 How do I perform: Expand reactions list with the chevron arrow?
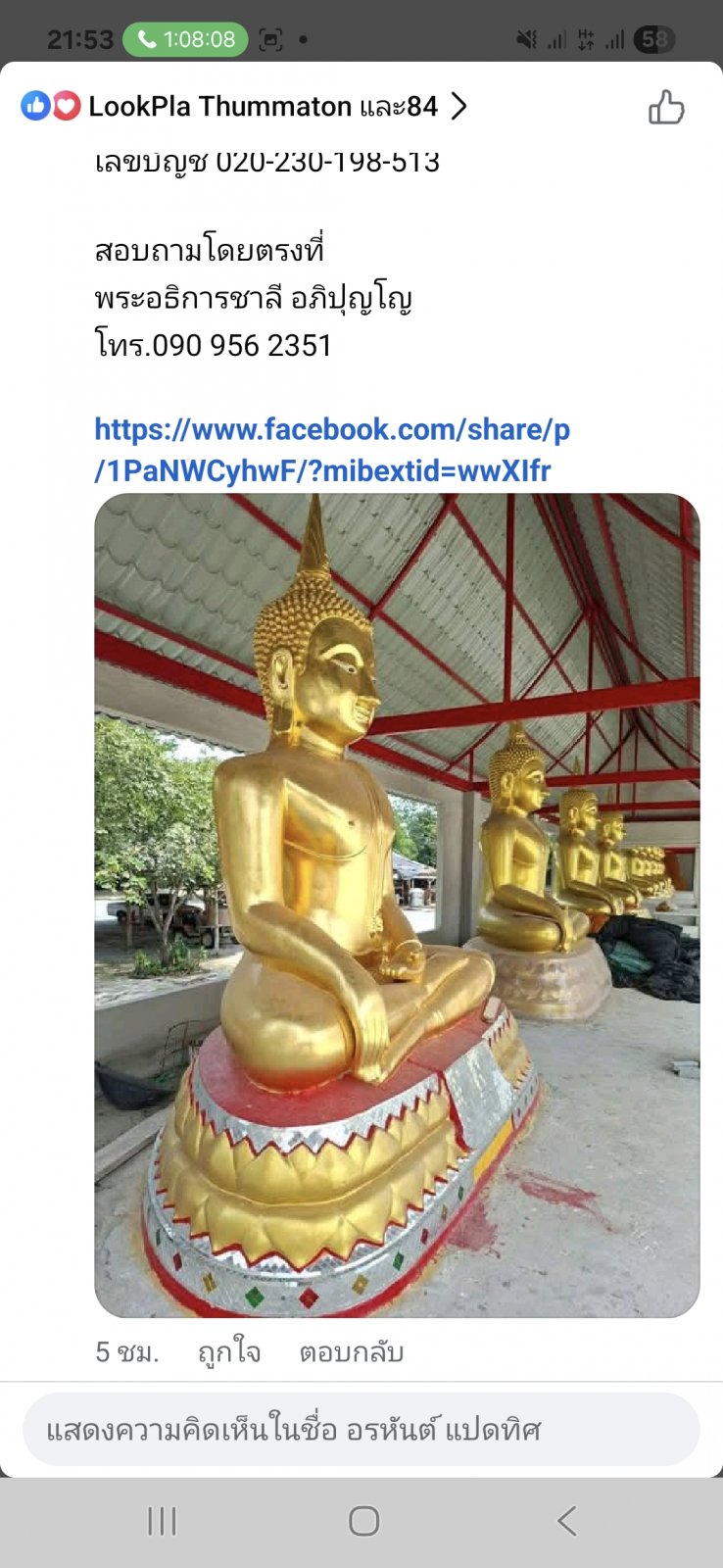coord(458,106)
